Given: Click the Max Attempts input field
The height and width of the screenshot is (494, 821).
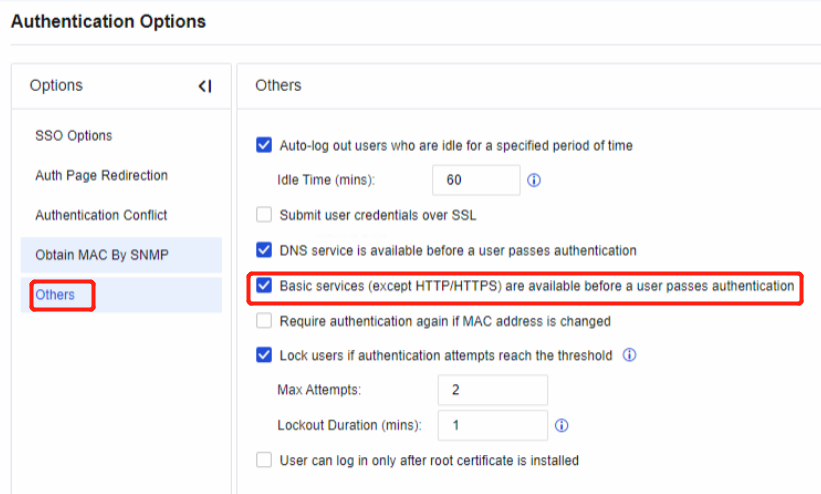Looking at the screenshot, I should click(x=492, y=390).
